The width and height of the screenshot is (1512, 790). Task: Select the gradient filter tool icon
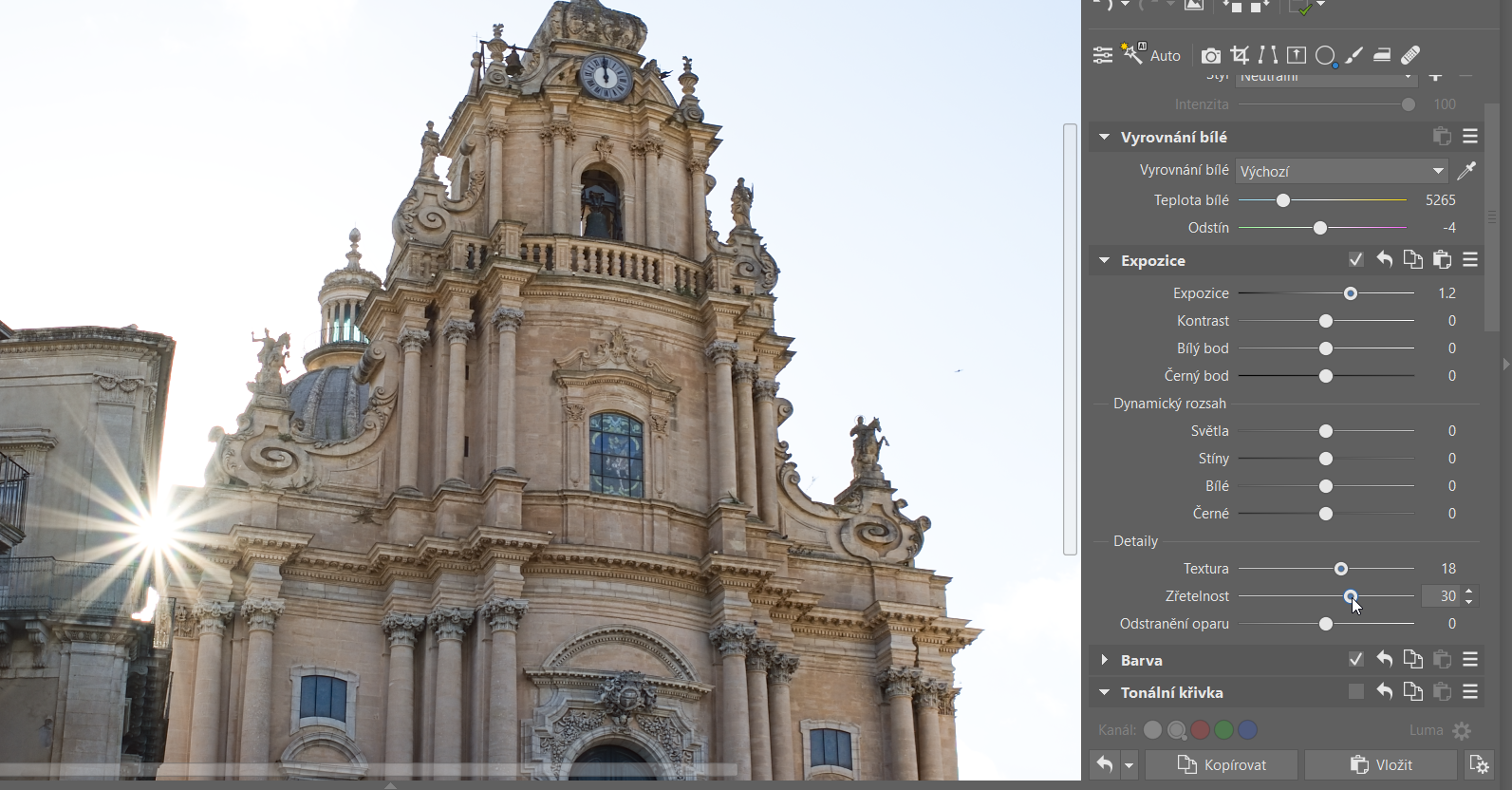point(1382,55)
